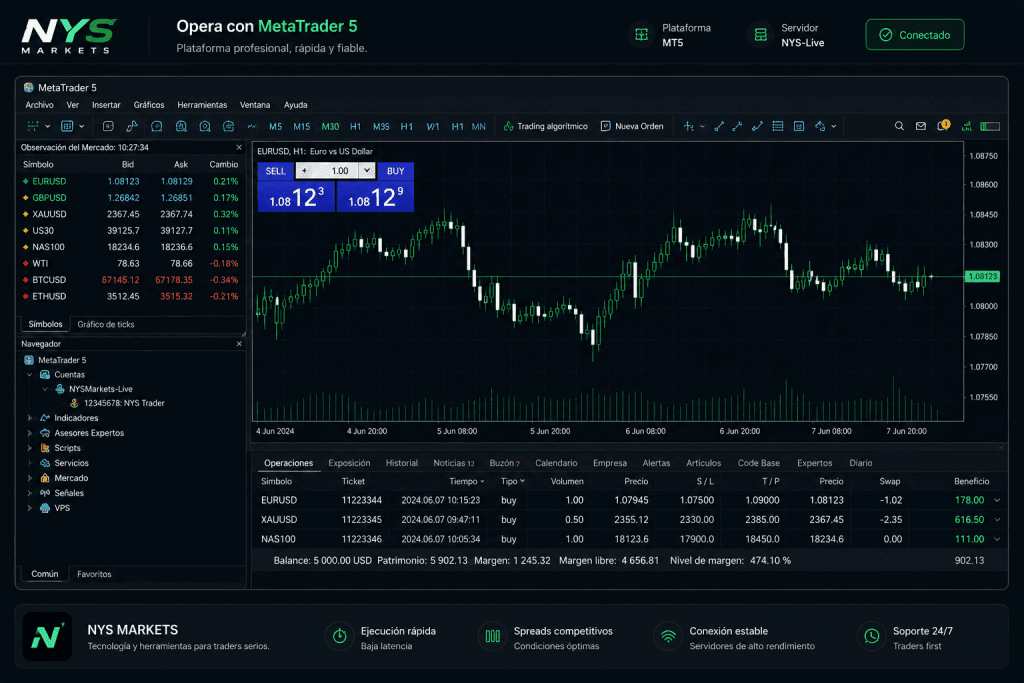
Task: Switch chart timeframe to M15
Action: (x=302, y=127)
